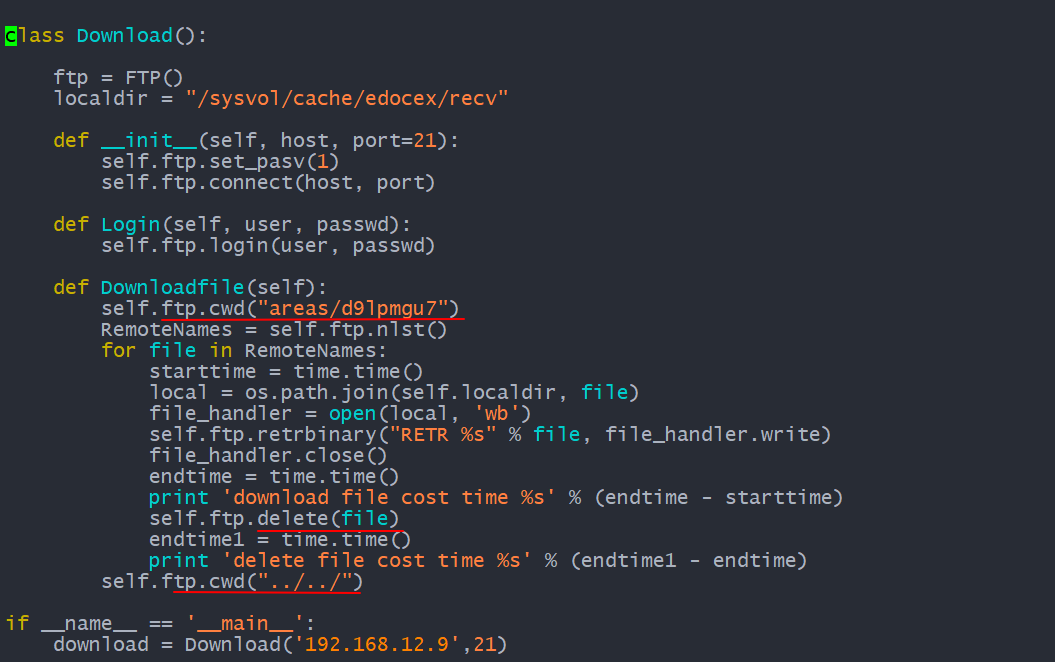1055x662 pixels.
Task: Click the Downloadfile method name
Action: click(172, 287)
